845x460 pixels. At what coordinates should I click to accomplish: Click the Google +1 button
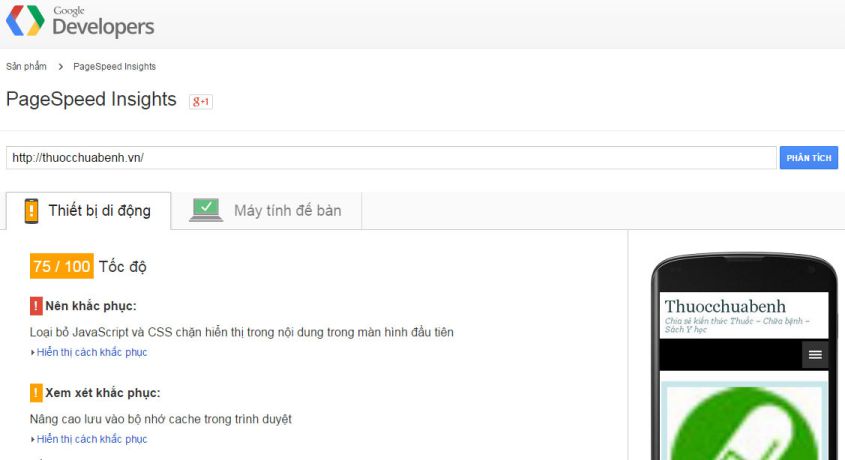coord(200,101)
